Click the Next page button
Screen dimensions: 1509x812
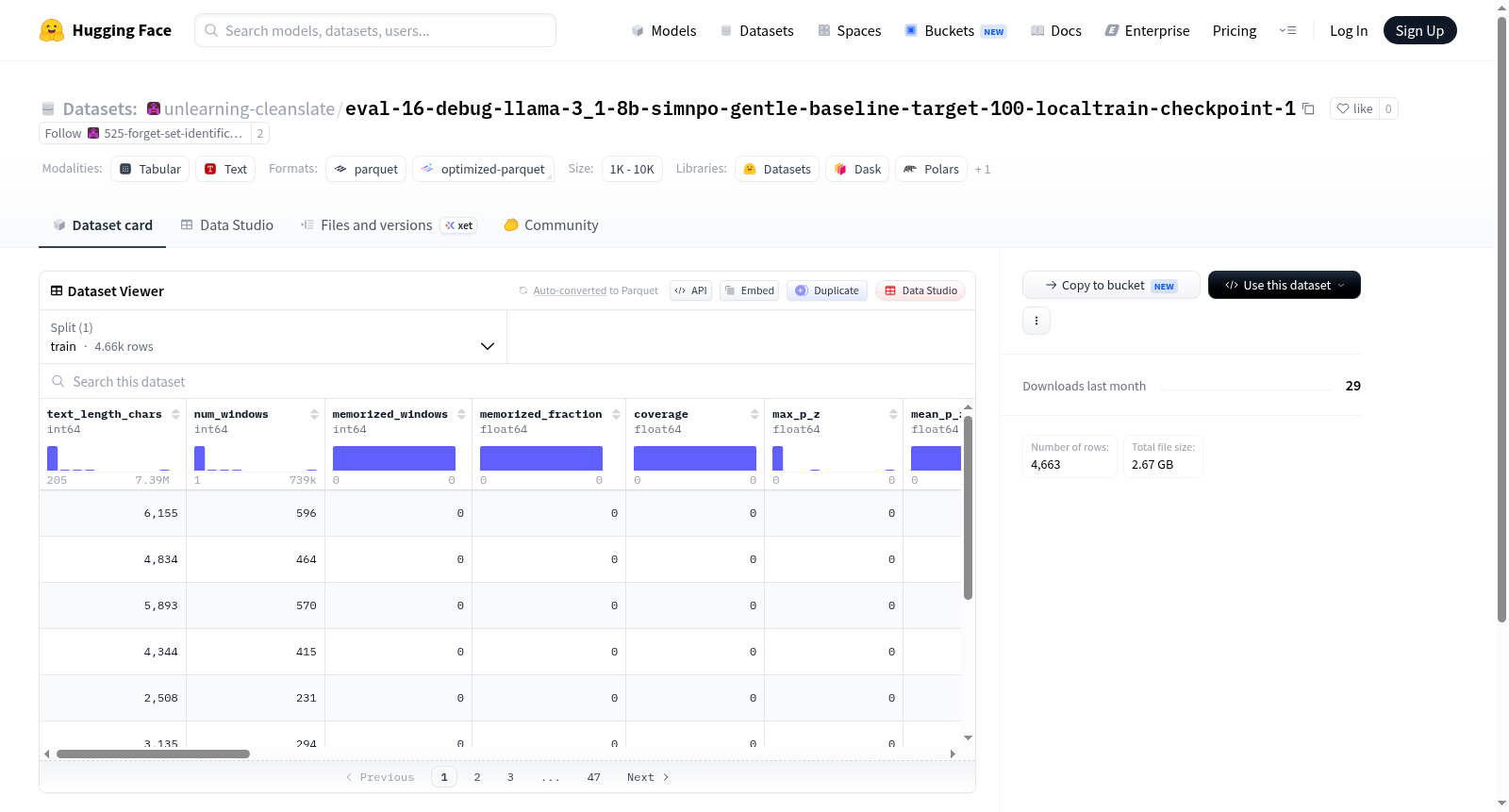click(x=648, y=777)
